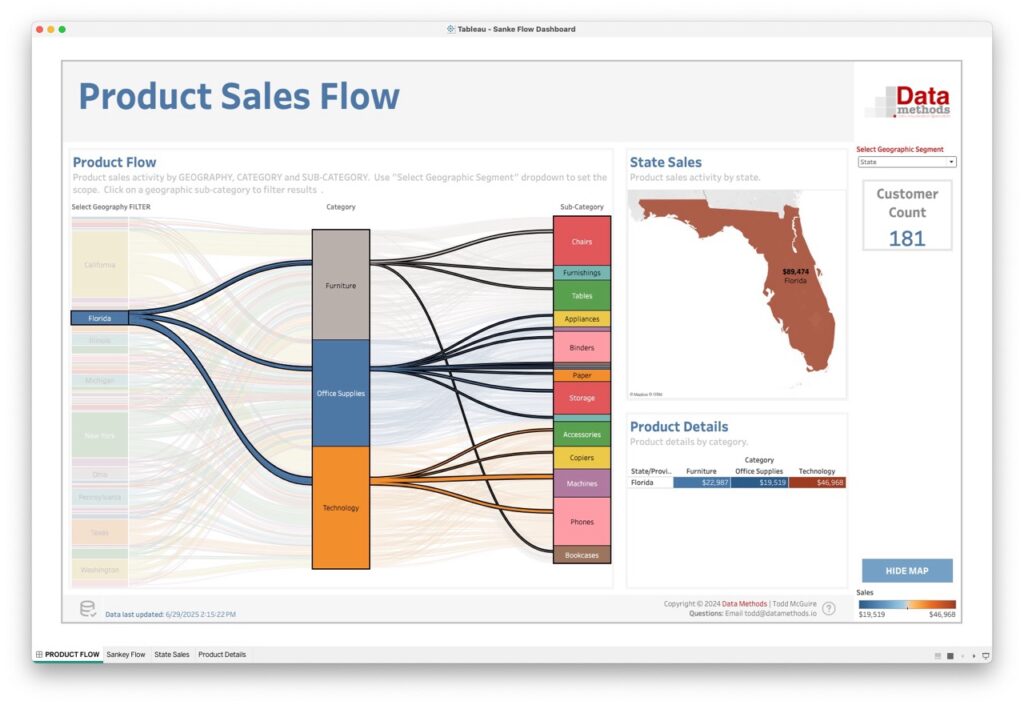Click the database refresh icon in footer

88,608
